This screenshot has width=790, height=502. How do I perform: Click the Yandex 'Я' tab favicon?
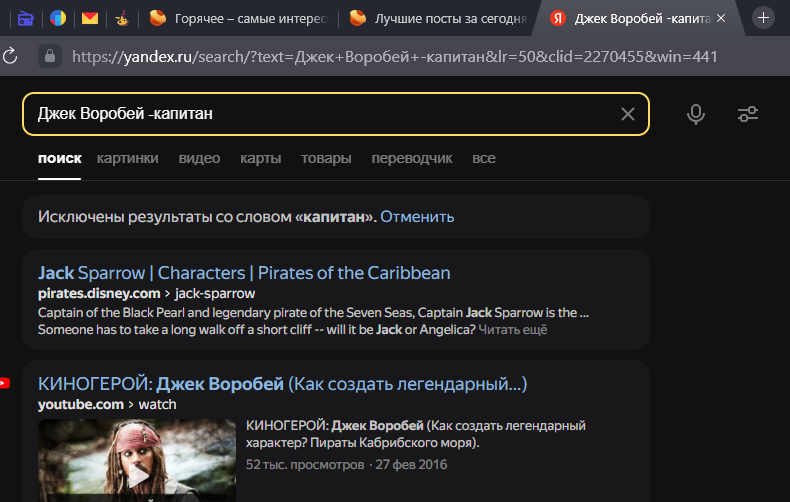558,18
